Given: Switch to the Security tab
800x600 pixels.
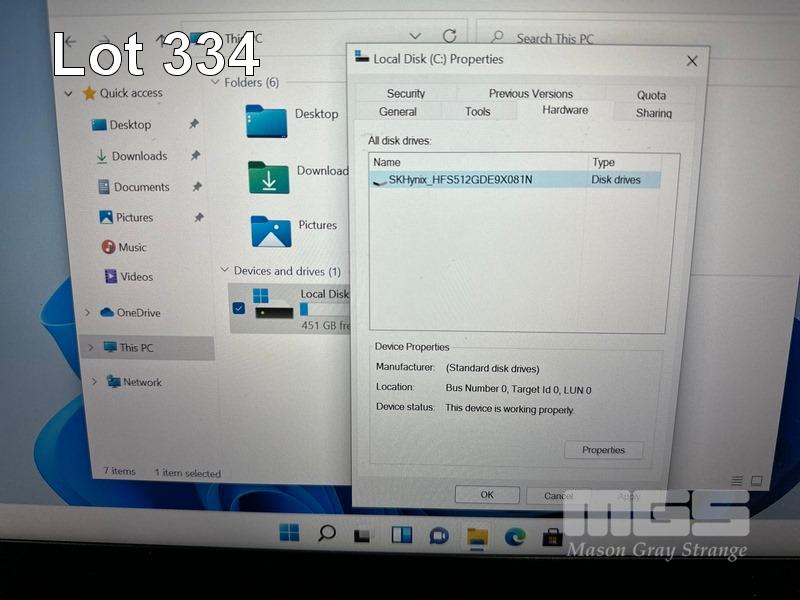Looking at the screenshot, I should [406, 93].
